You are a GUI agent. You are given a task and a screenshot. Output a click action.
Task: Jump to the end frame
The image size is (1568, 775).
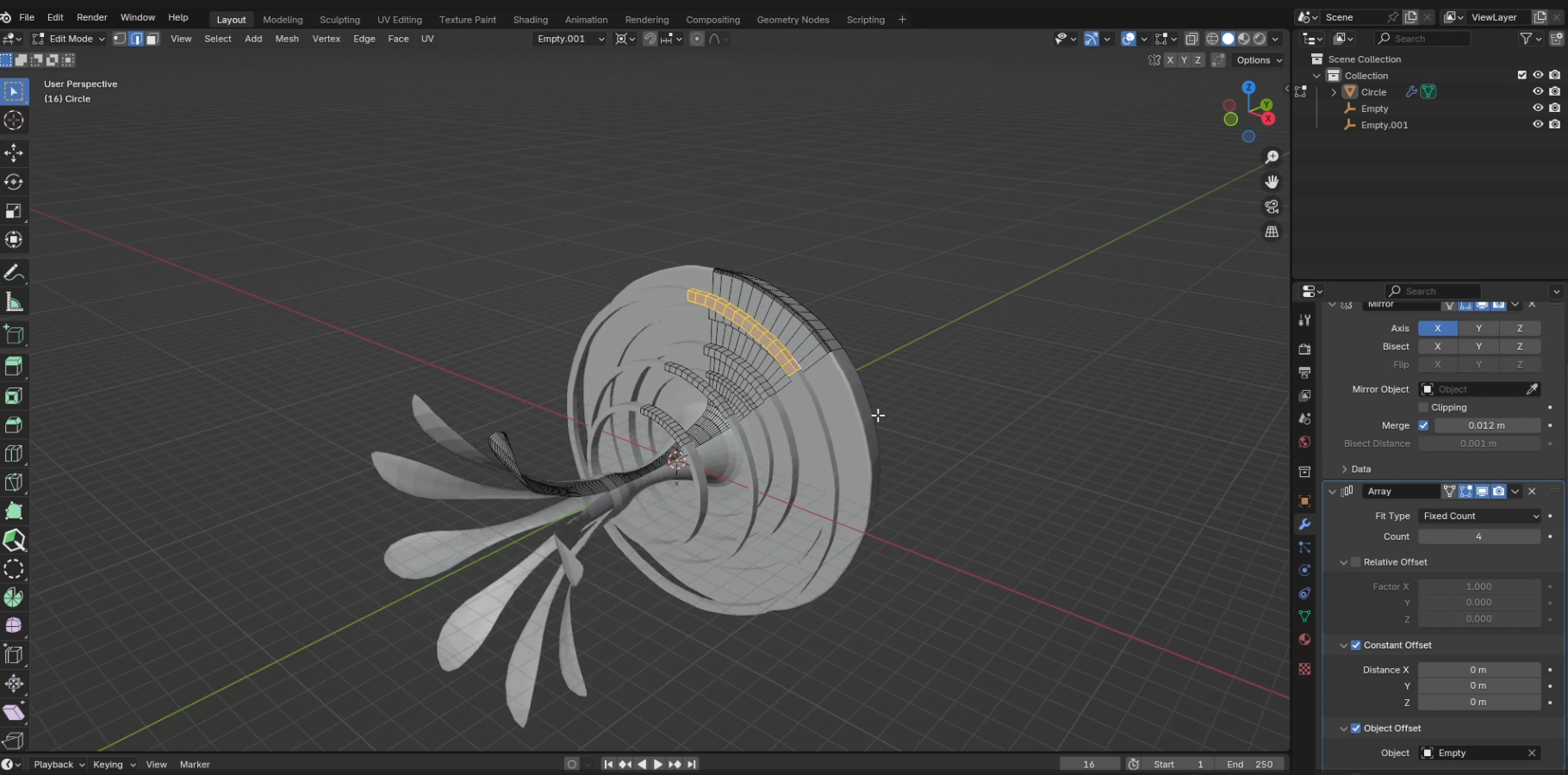click(691, 765)
